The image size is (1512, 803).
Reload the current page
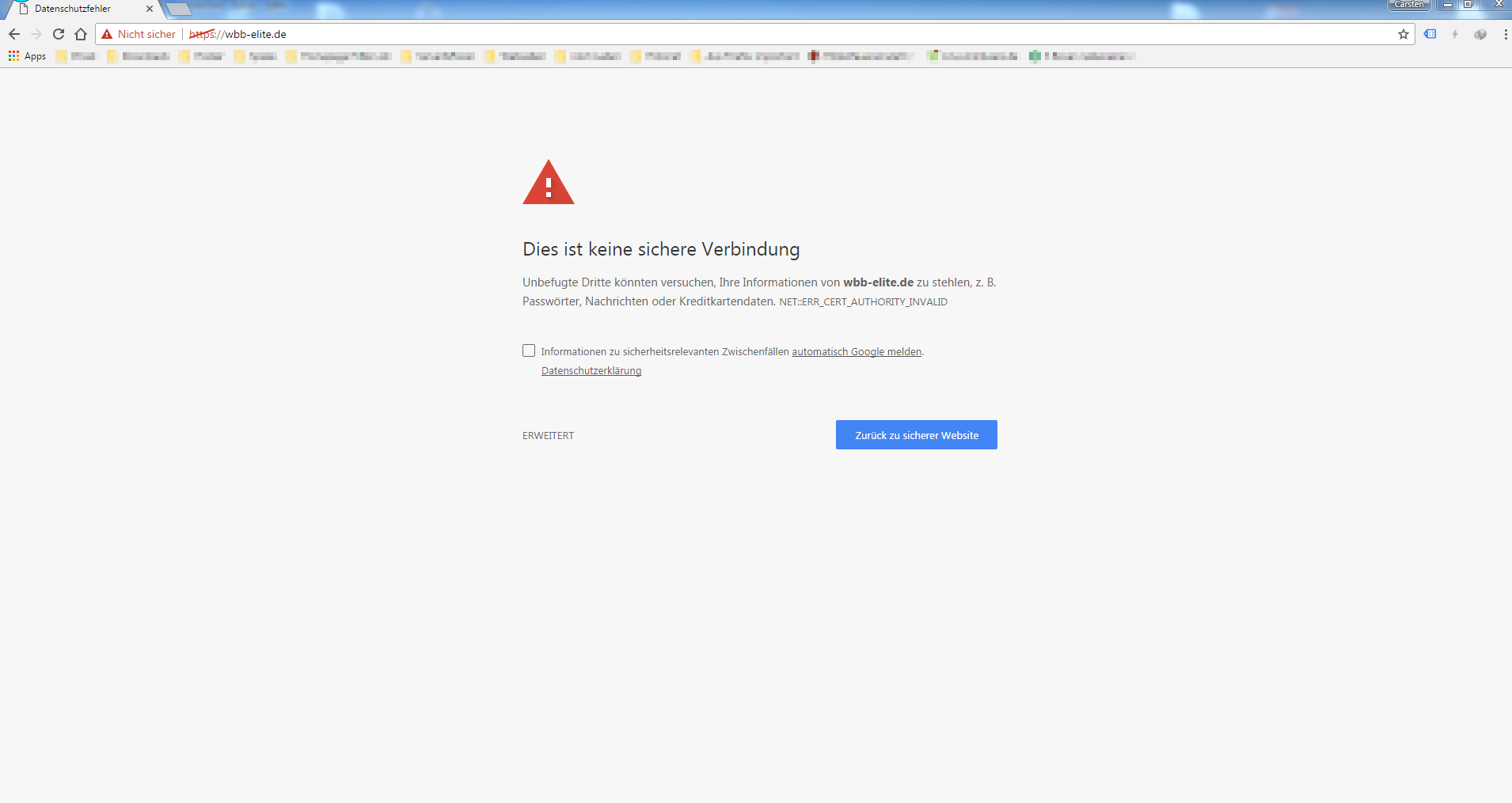coord(59,34)
